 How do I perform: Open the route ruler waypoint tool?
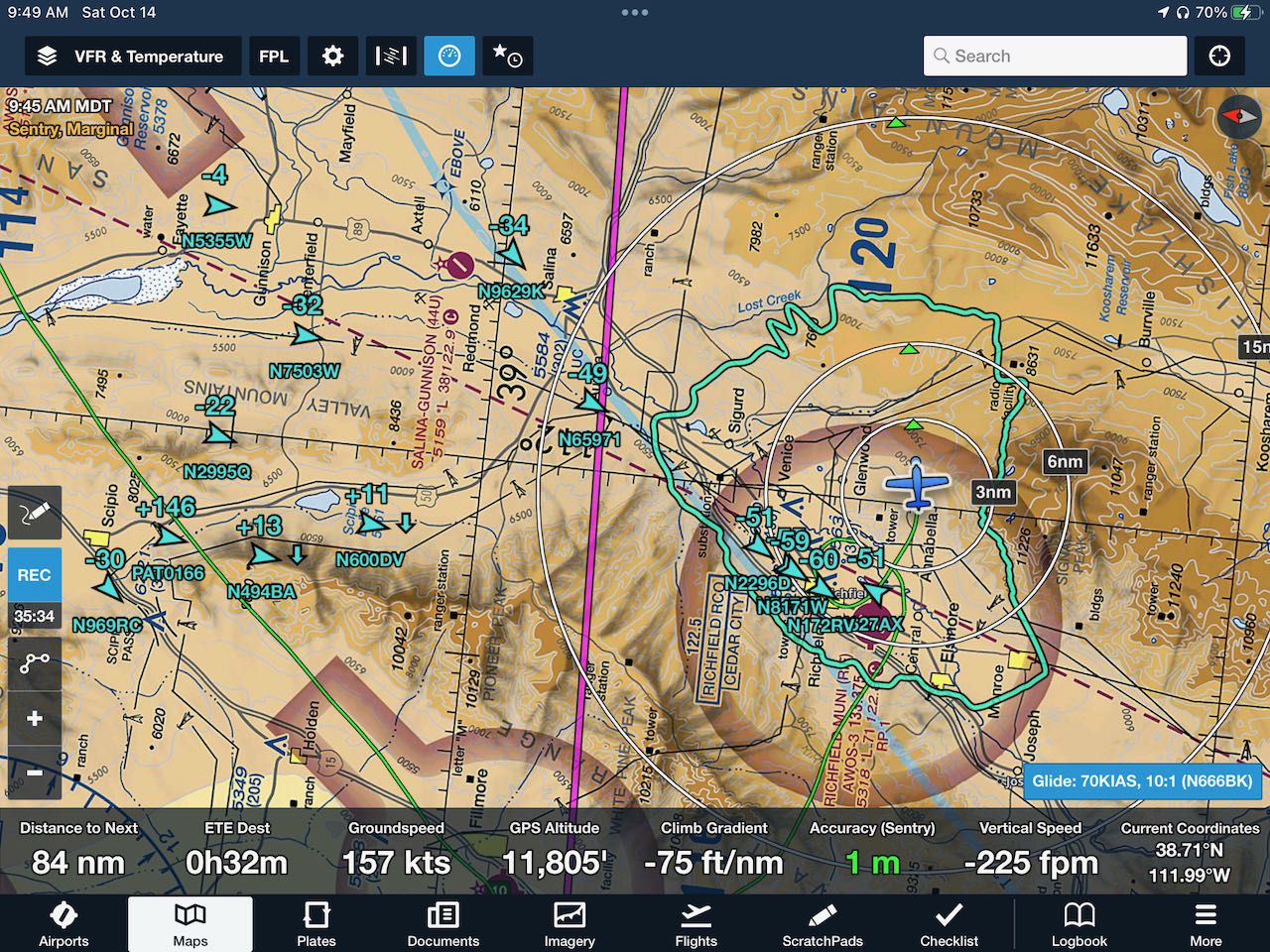[34, 661]
